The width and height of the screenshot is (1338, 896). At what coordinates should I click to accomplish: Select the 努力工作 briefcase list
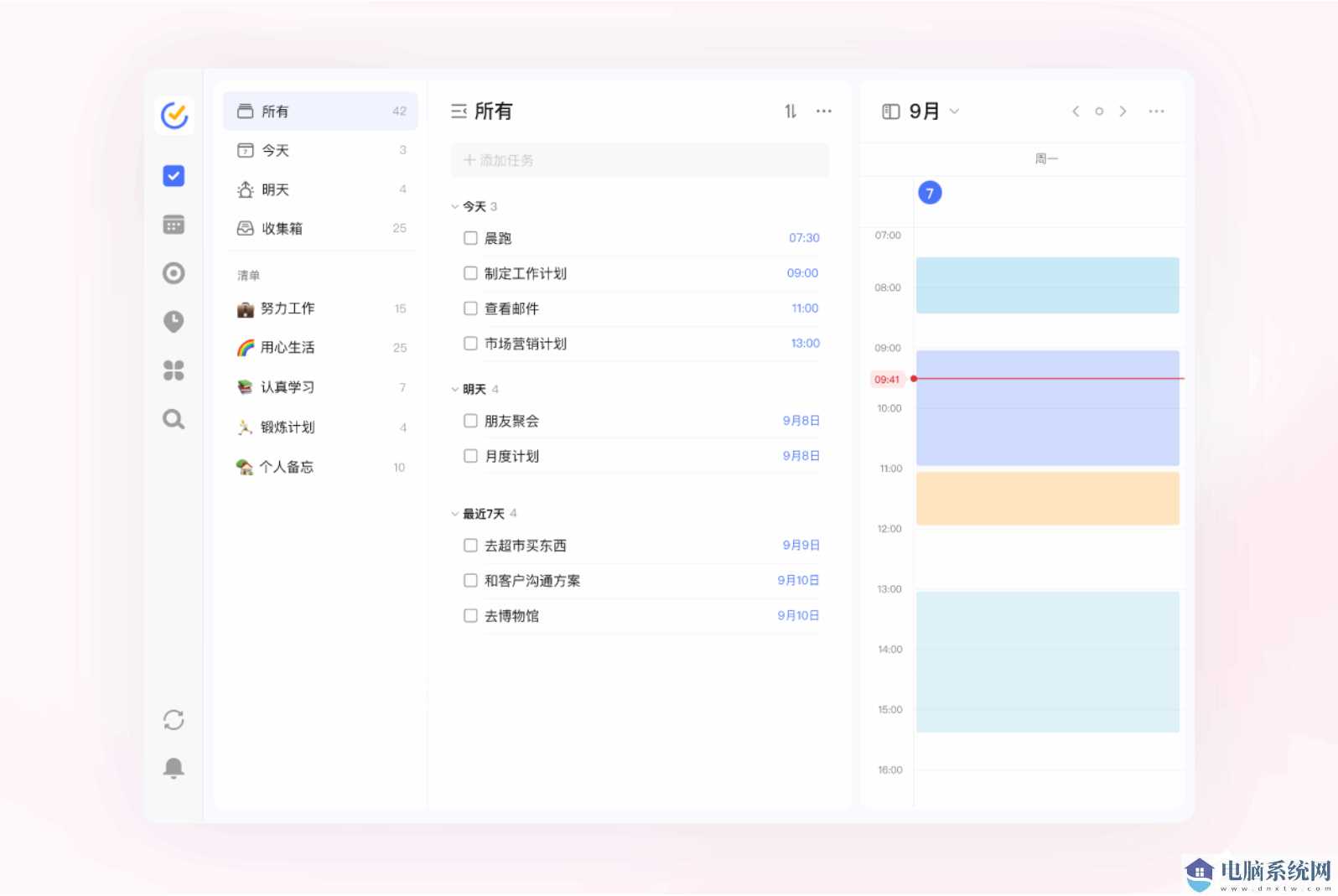[320, 308]
